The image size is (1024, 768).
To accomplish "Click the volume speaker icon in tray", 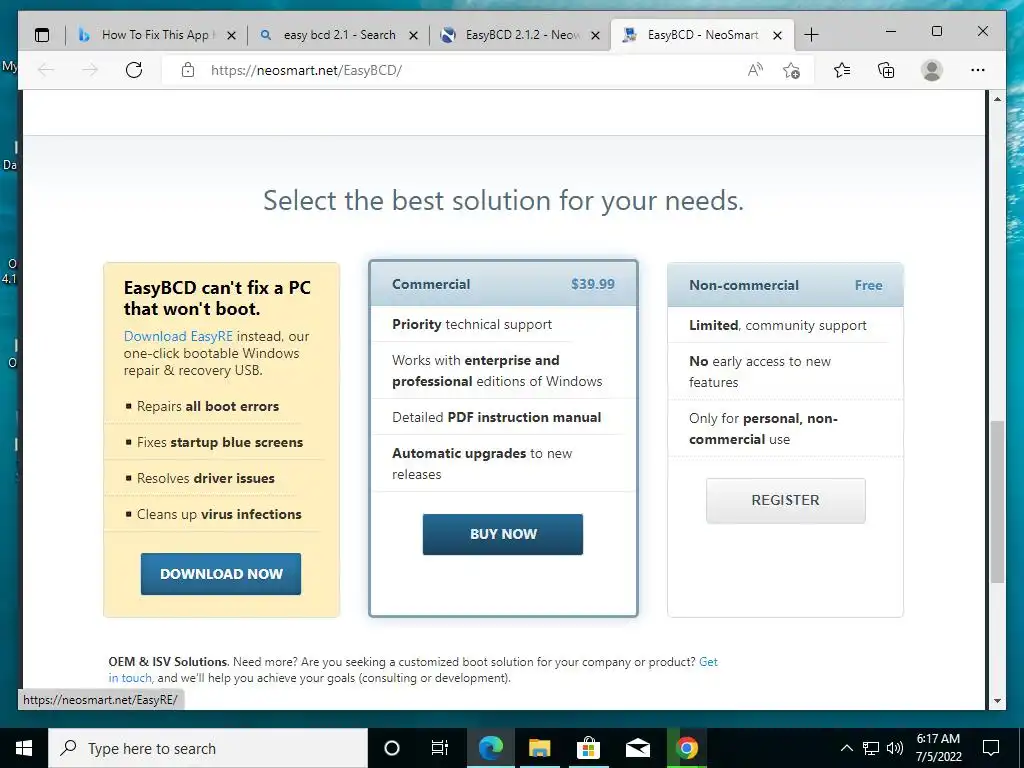I will [895, 748].
